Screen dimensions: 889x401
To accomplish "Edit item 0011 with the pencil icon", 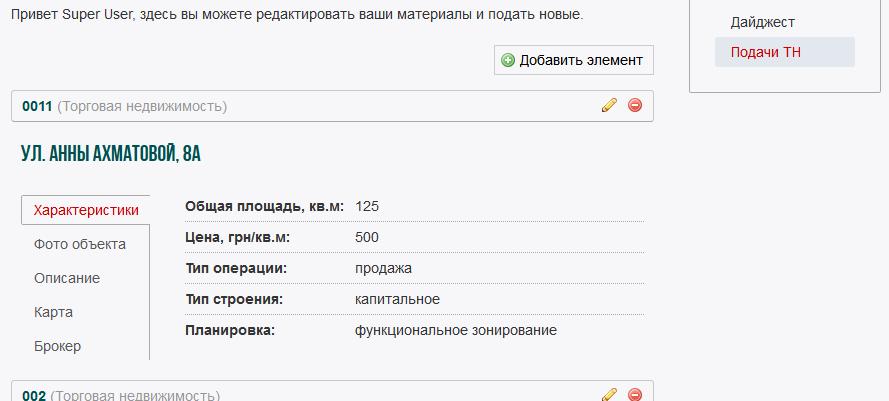I will [609, 106].
